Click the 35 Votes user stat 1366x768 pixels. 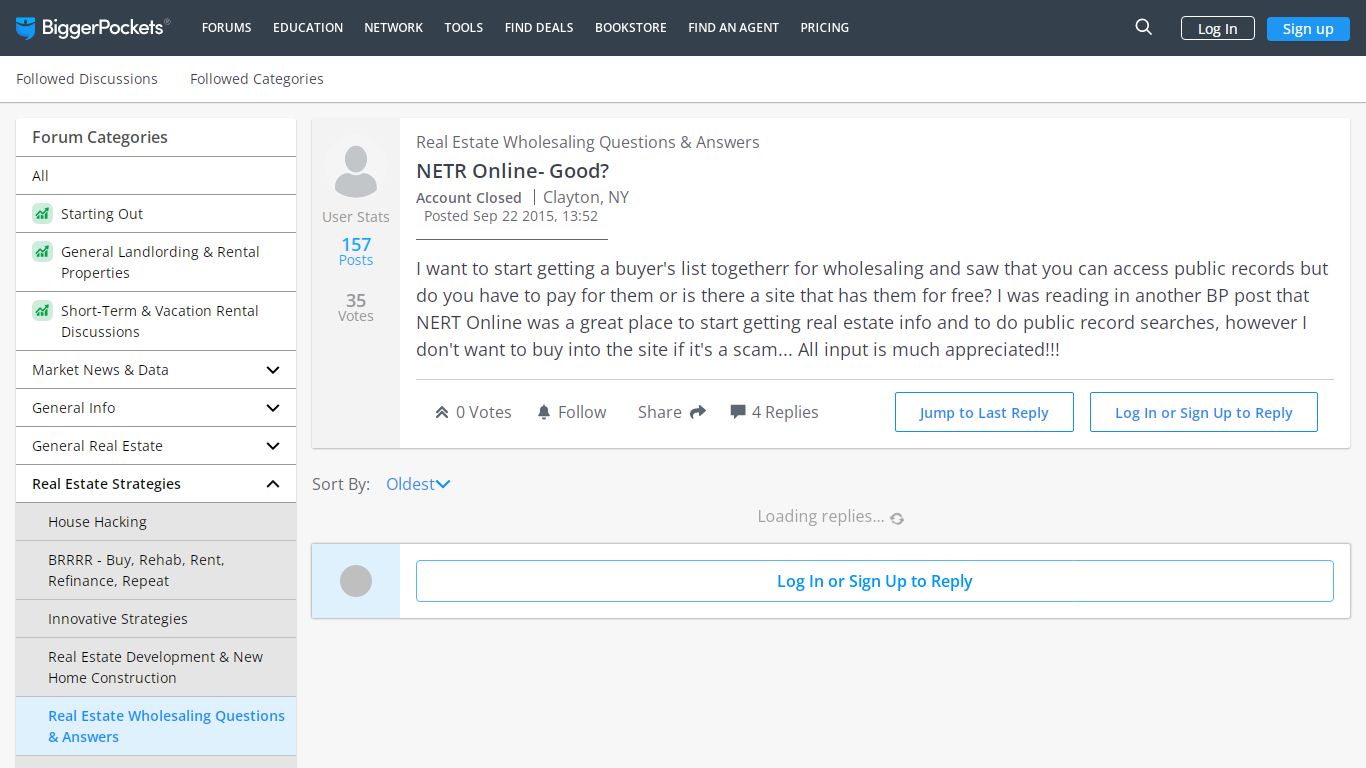[x=356, y=307]
